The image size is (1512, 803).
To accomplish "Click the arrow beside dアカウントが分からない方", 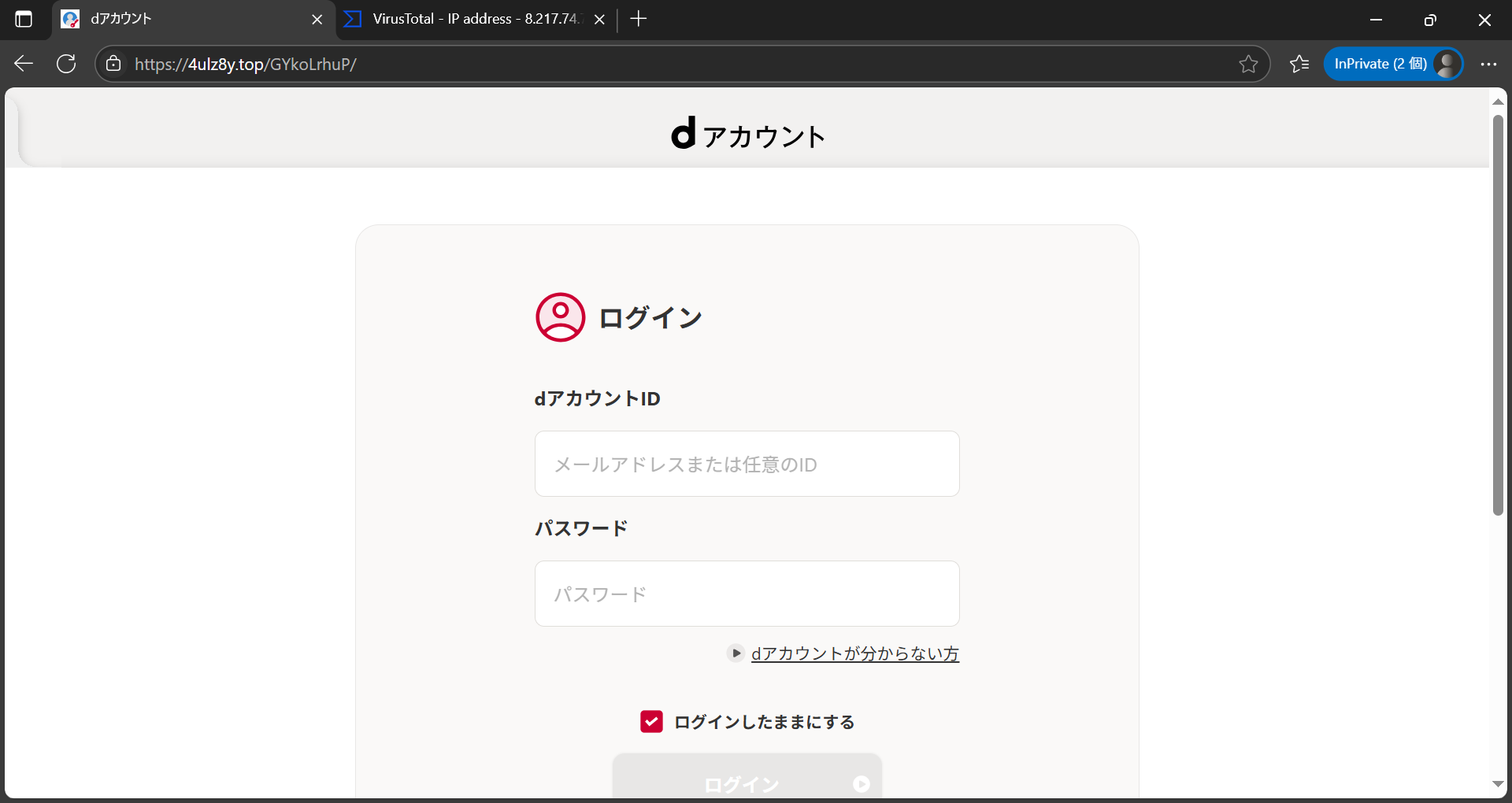I will (736, 653).
